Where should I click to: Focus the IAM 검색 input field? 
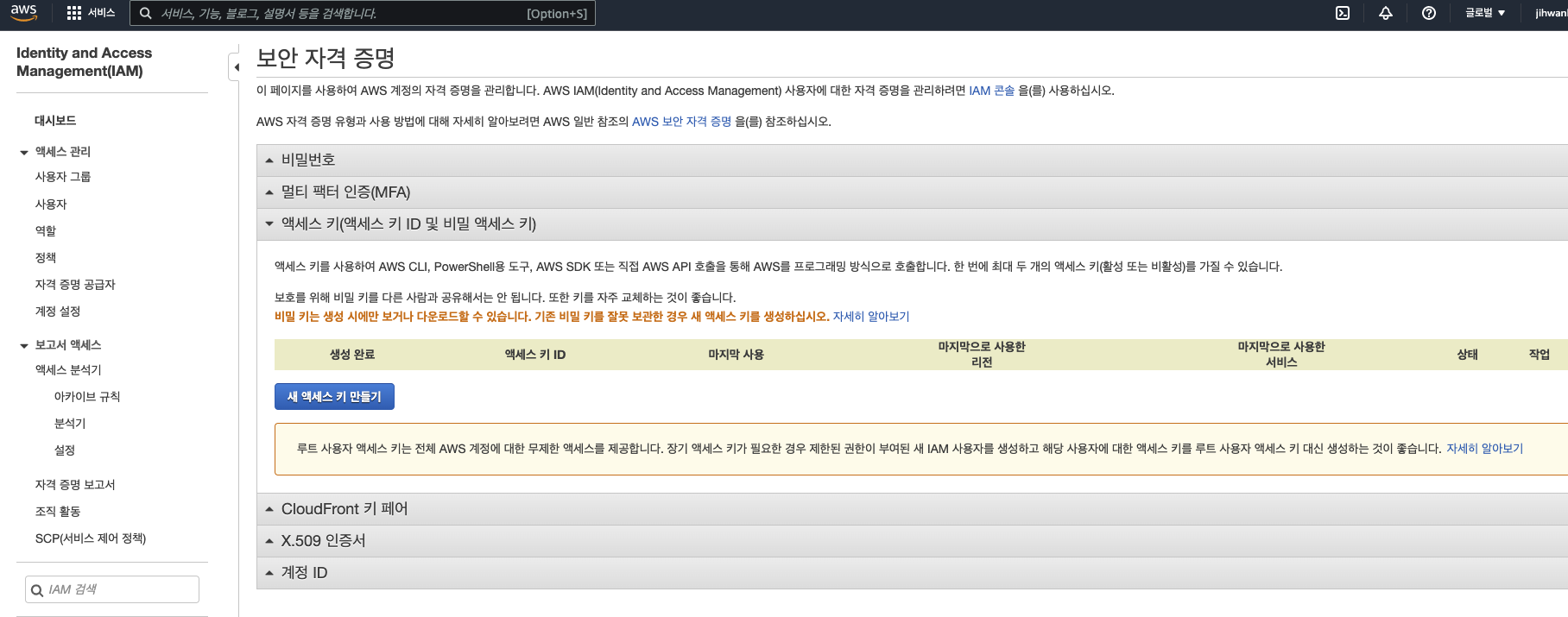112,589
